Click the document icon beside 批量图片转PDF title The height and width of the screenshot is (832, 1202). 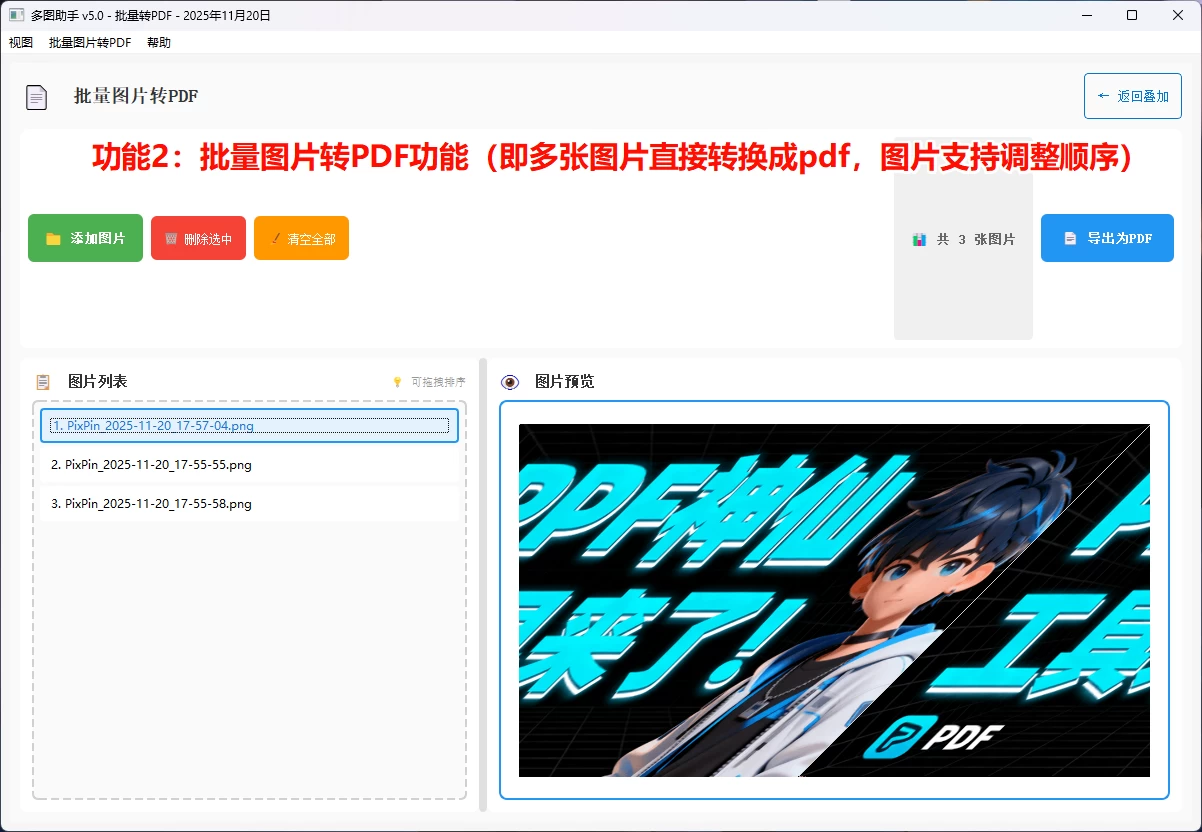click(x=37, y=97)
